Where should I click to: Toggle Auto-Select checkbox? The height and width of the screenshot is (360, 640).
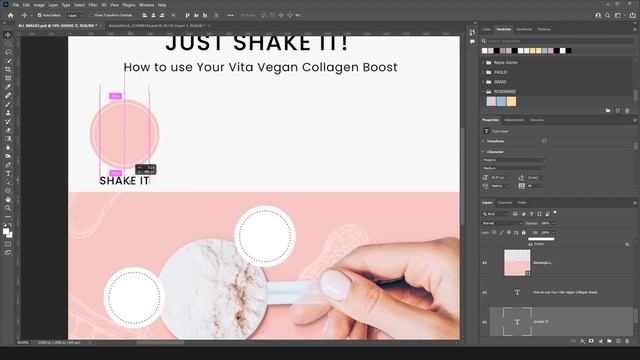point(40,15)
